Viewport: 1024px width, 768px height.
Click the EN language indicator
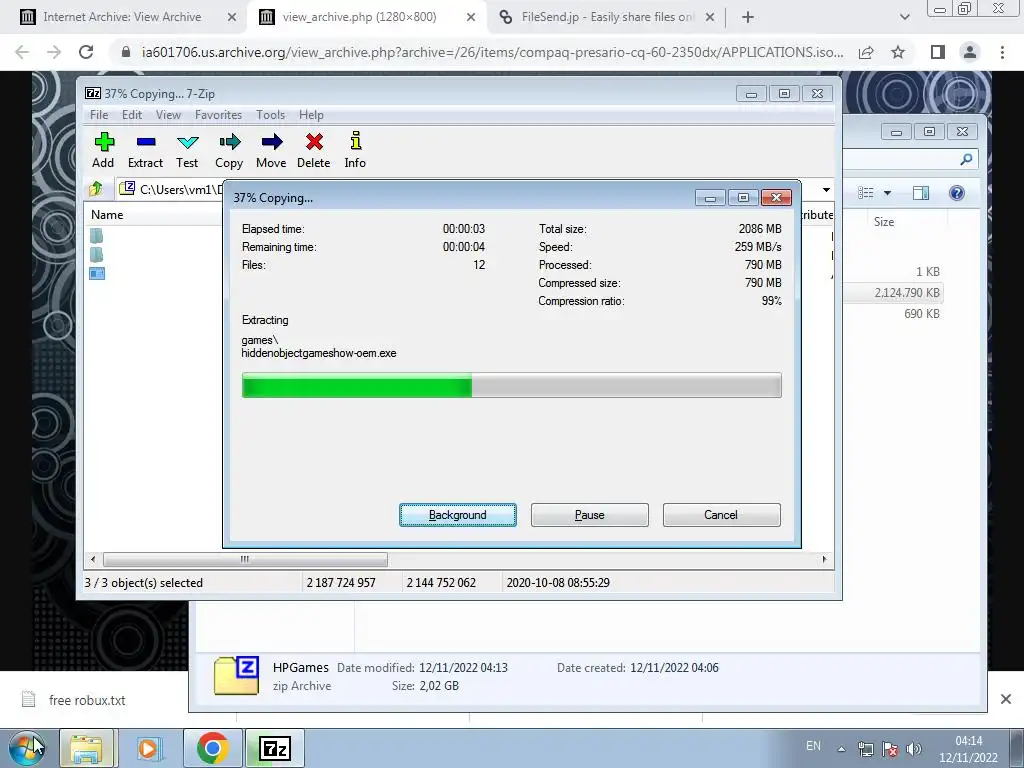coord(813,746)
